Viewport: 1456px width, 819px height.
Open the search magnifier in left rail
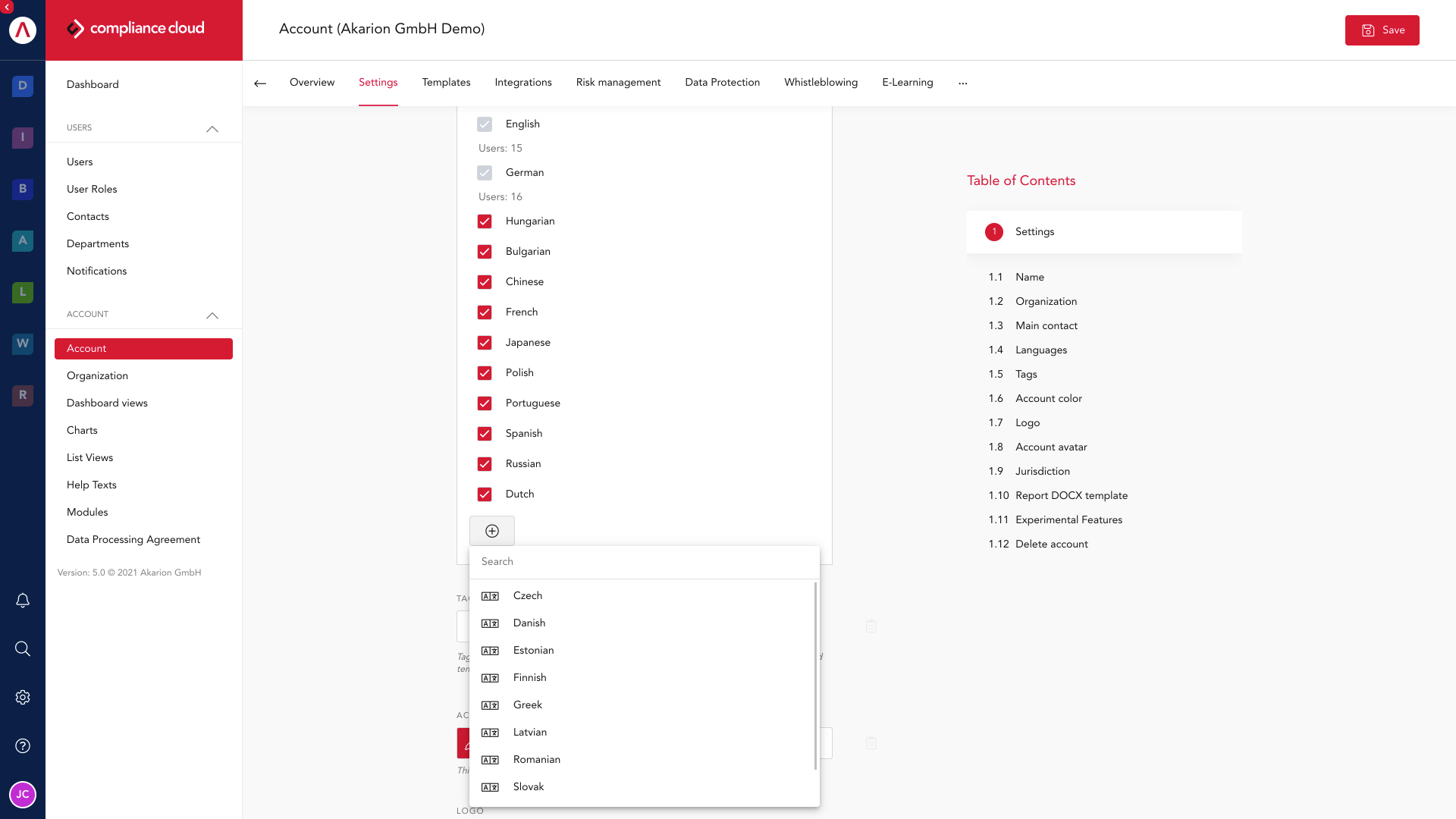[23, 648]
